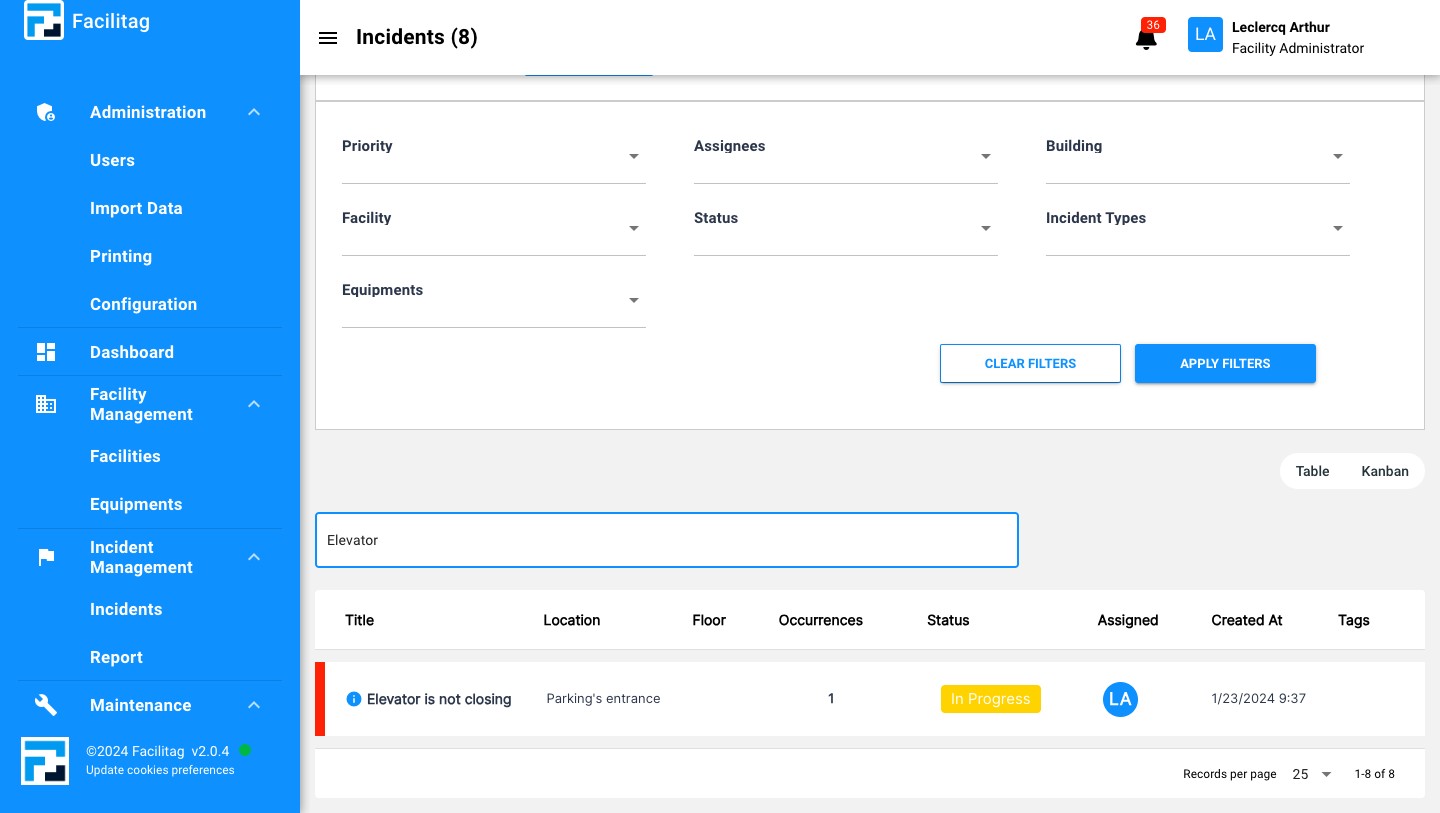1440x813 pixels.
Task: Click the info icon beside Elevator incident
Action: coord(353,699)
